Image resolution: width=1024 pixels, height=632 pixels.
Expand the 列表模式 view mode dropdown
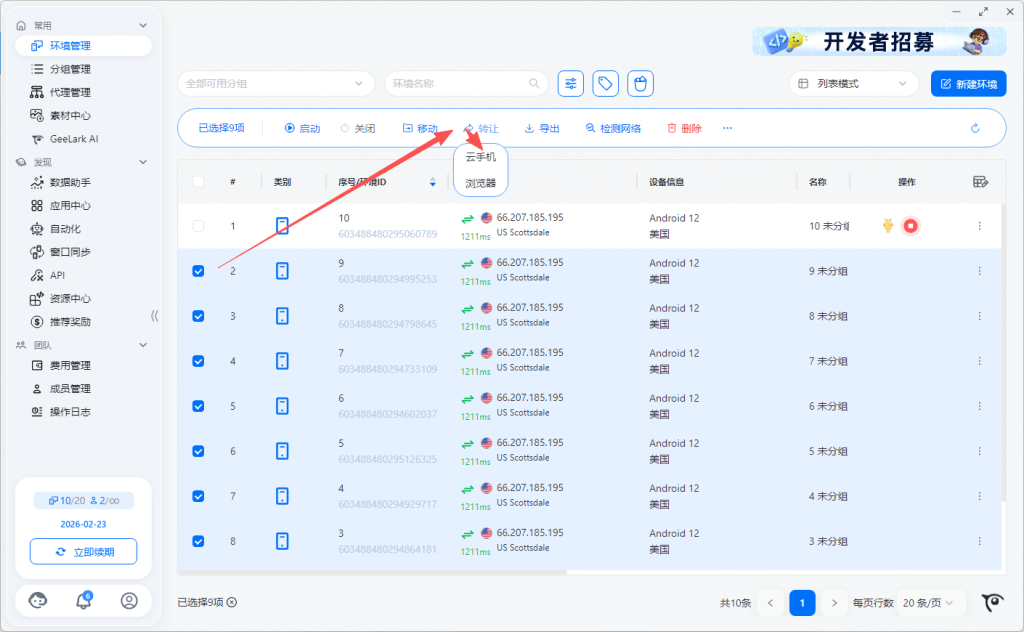click(x=853, y=84)
